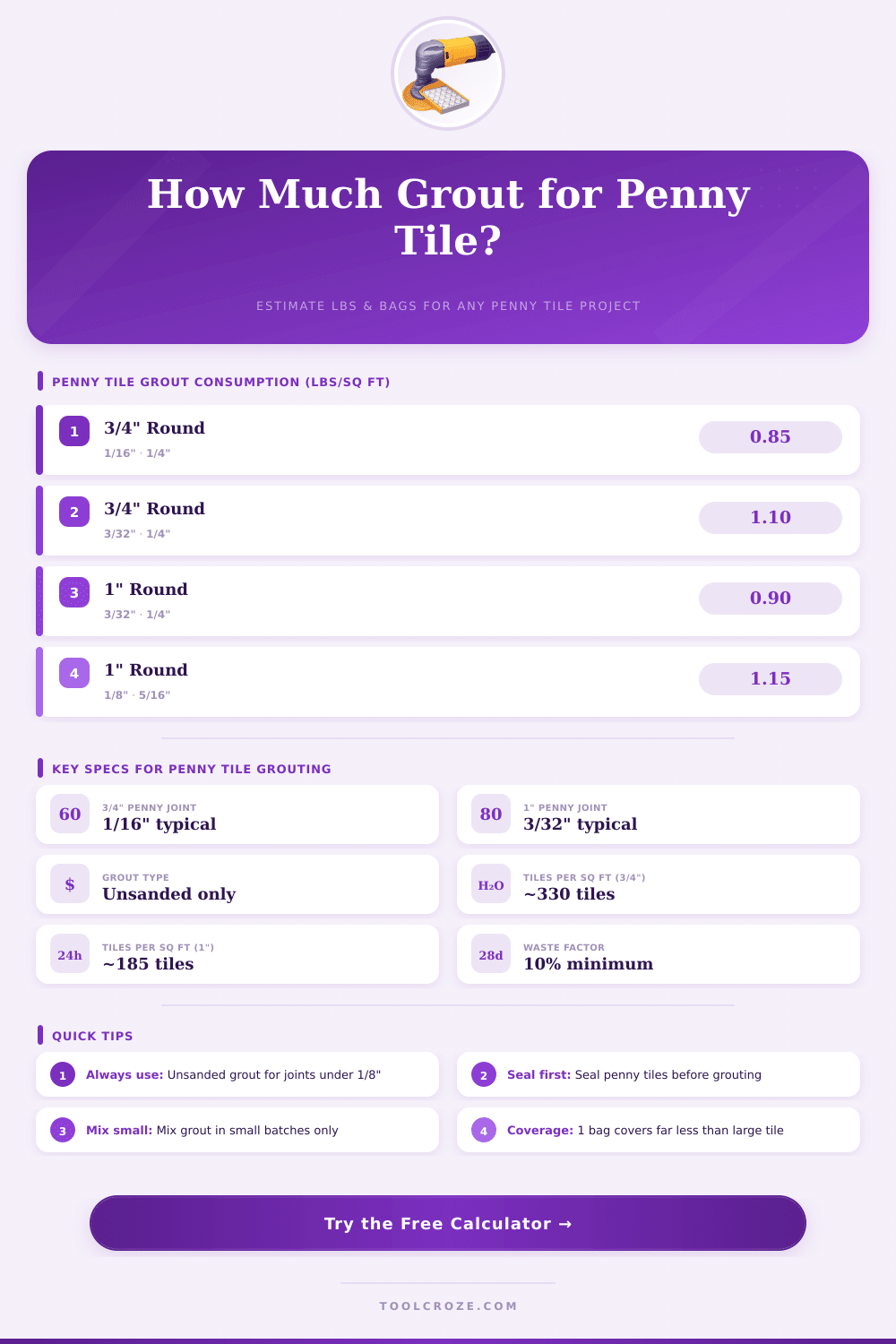Click the 28d waste factor icon
896x1344 pixels.
point(491,954)
